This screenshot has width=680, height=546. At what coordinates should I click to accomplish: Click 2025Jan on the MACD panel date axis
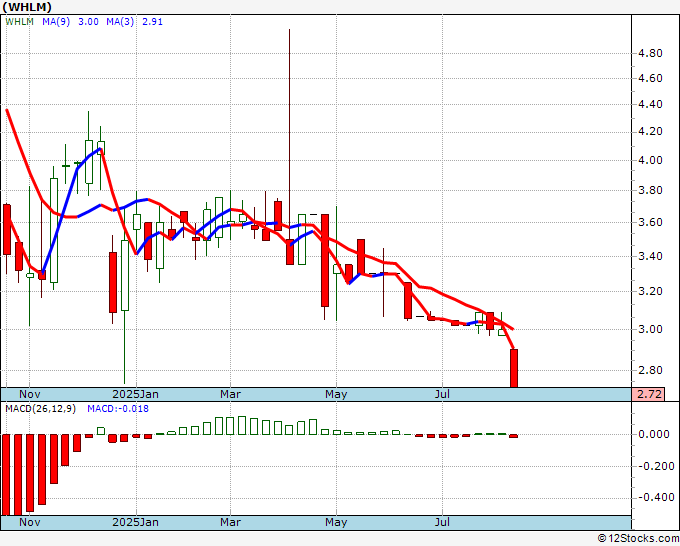pyautogui.click(x=135, y=522)
